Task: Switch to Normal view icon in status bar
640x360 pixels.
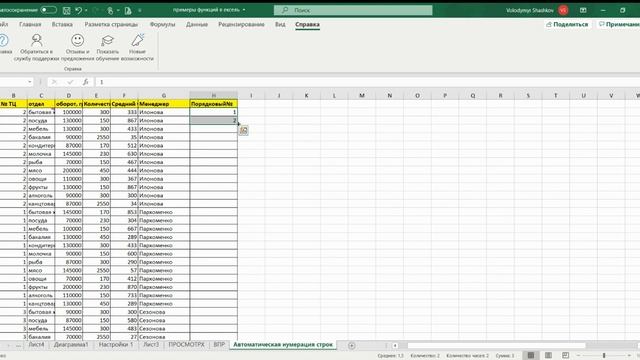Action: click(531, 356)
